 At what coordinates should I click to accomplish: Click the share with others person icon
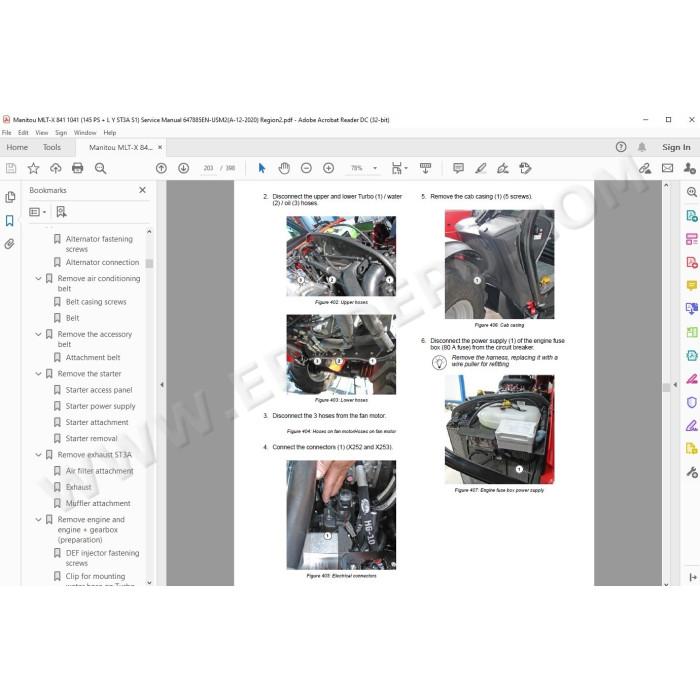pos(689,168)
